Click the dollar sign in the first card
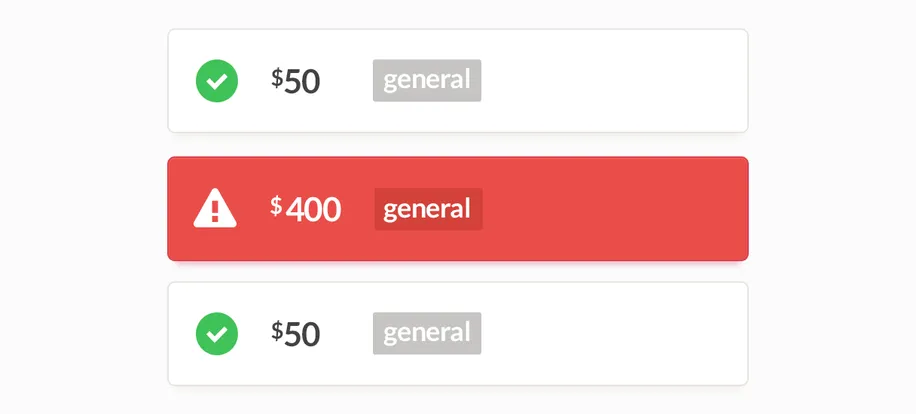This screenshot has width=916, height=414. point(277,77)
